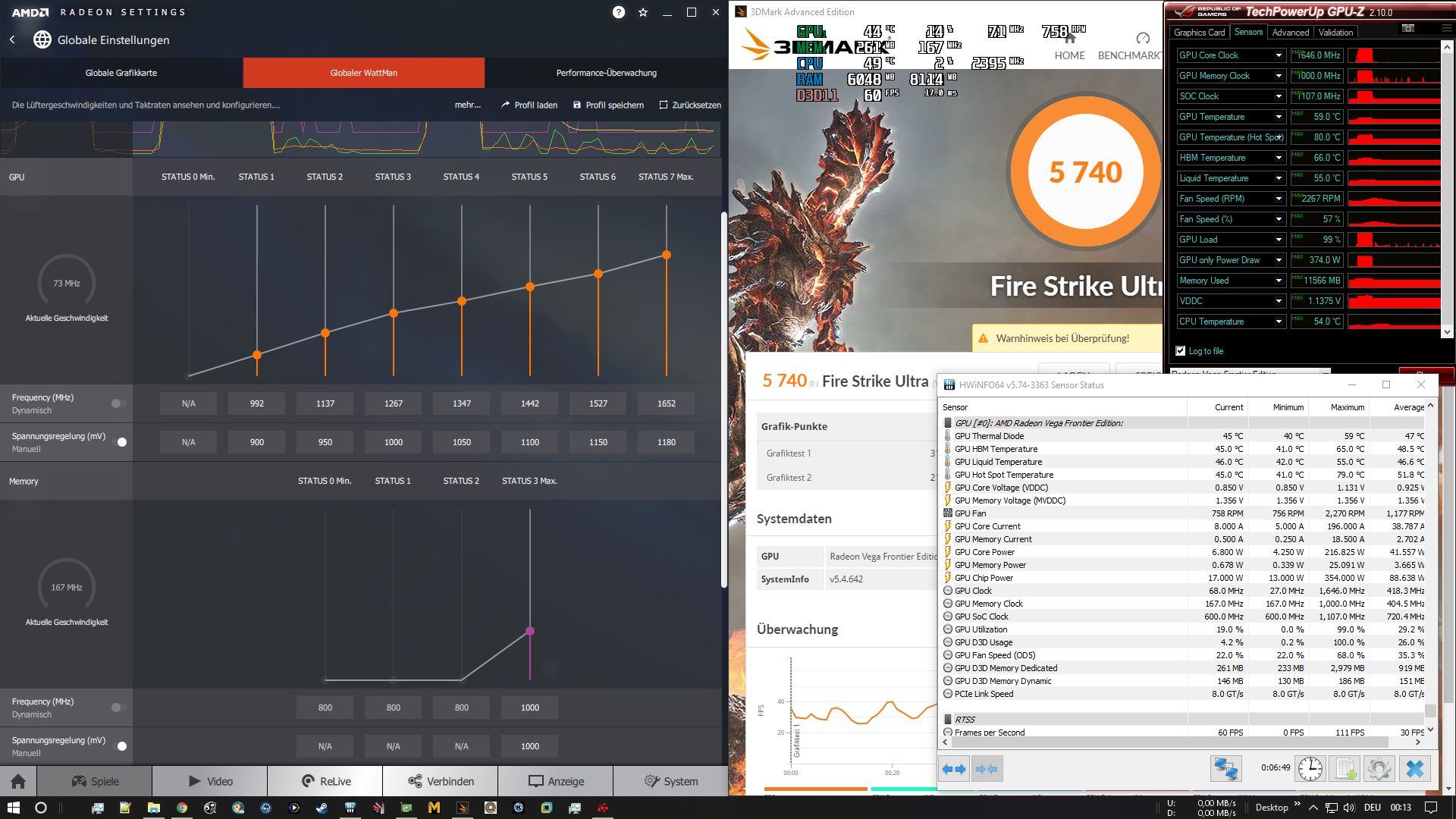
Task: Toggle GPU Spannungsregelung manual switch
Action: click(x=119, y=442)
